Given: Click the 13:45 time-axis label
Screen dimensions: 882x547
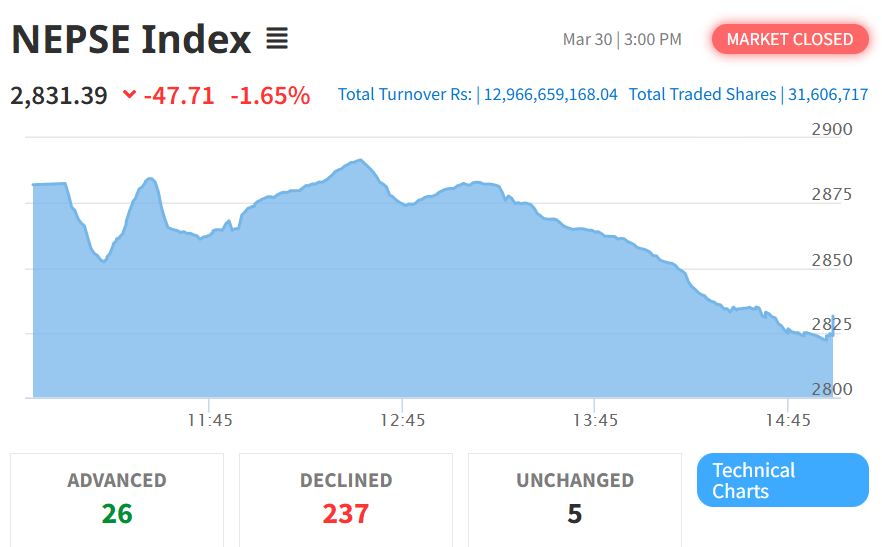Looking at the screenshot, I should tap(595, 420).
